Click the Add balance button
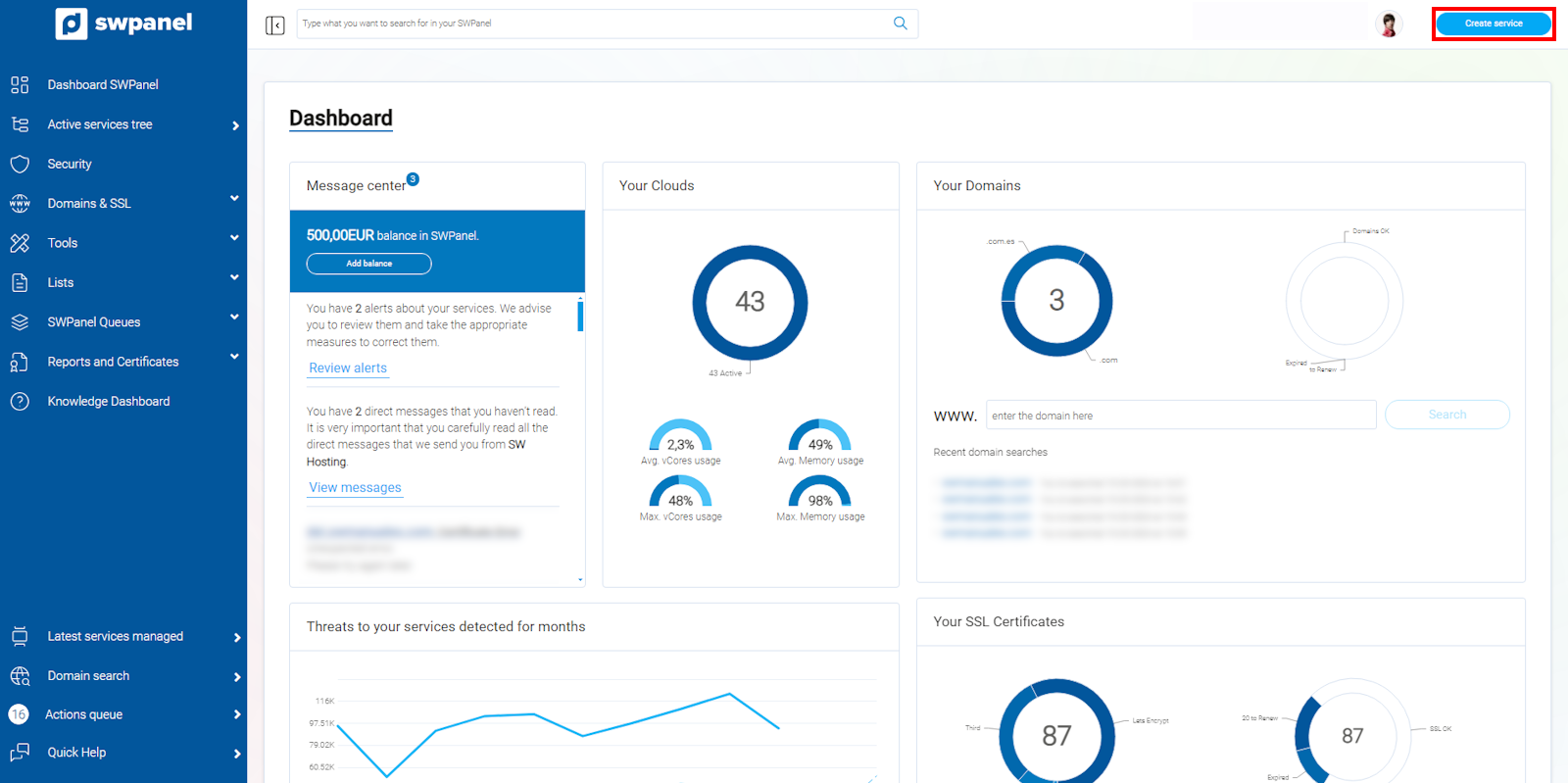 coord(368,264)
